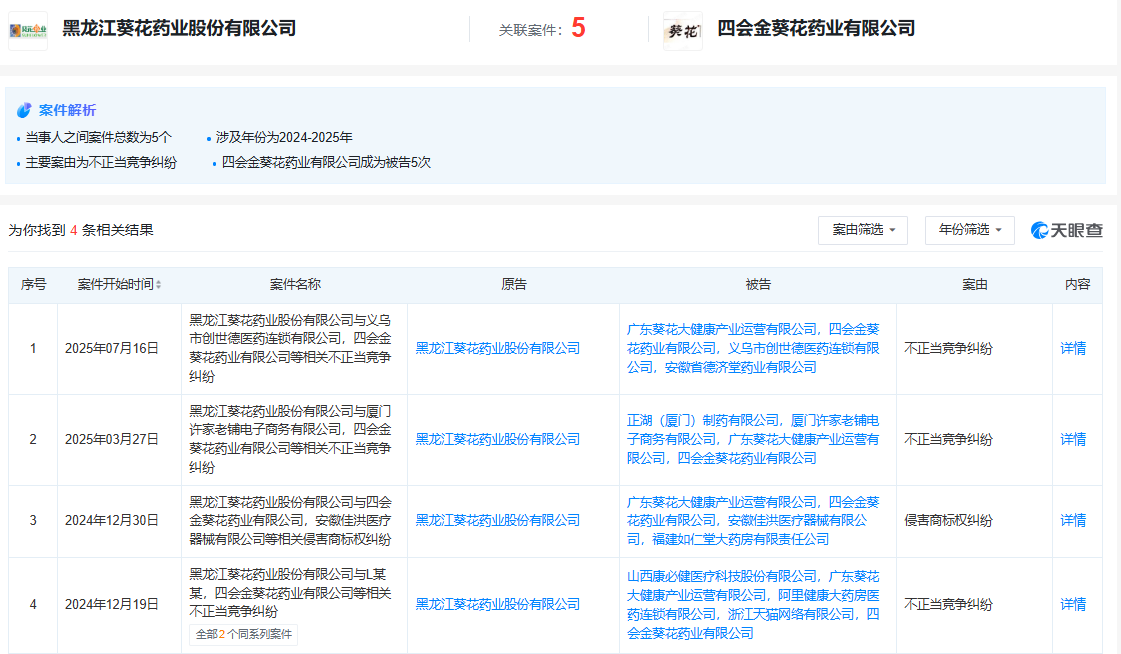
Task: Click case name mentioning 厦门许家老铺电子商务
Action: pos(290,439)
